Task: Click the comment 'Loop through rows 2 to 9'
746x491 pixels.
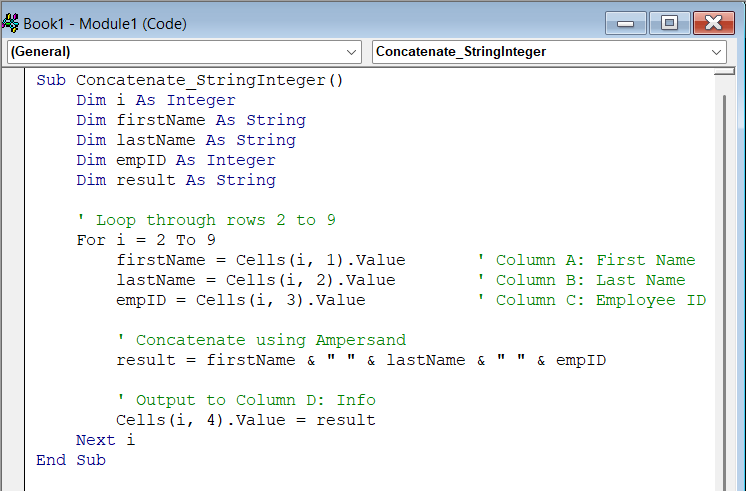Action: coord(206,220)
